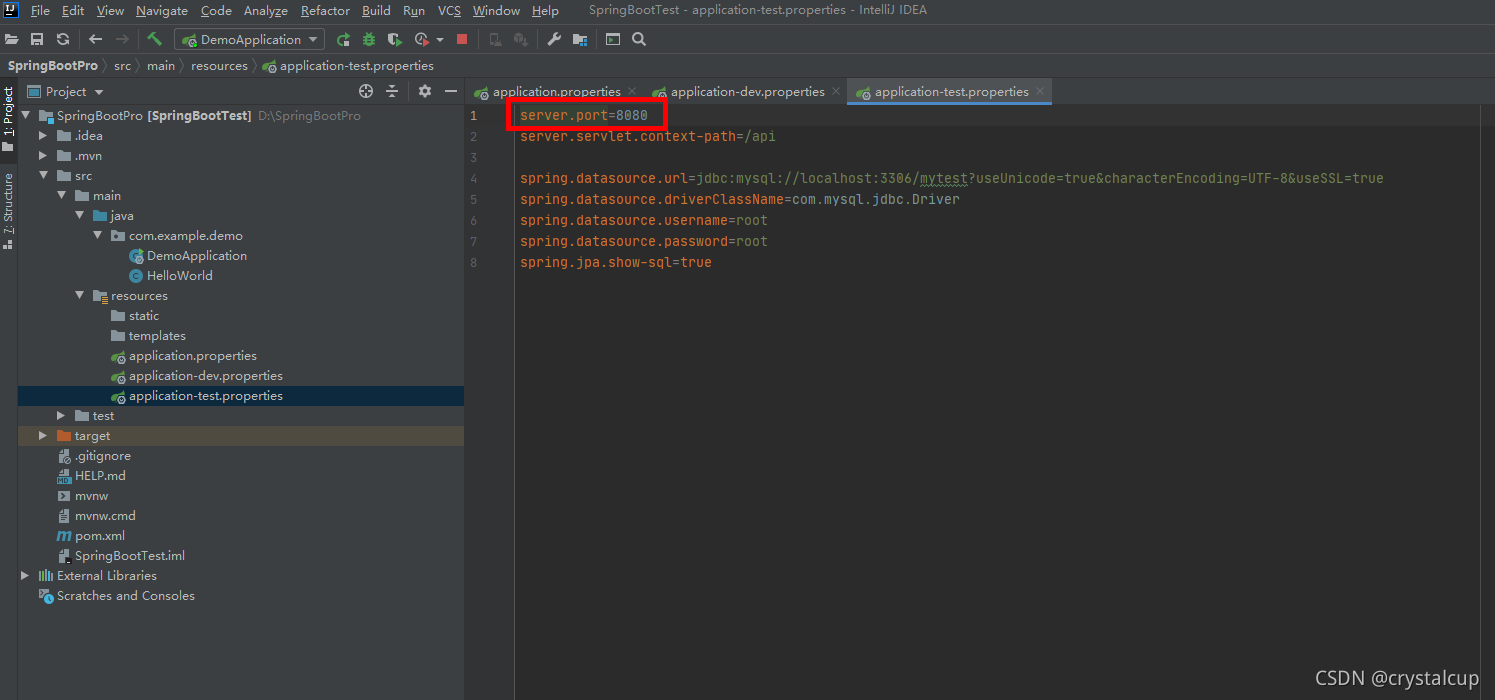Expand the .mvn folder
Screen dimensions: 1495x700
point(43,155)
